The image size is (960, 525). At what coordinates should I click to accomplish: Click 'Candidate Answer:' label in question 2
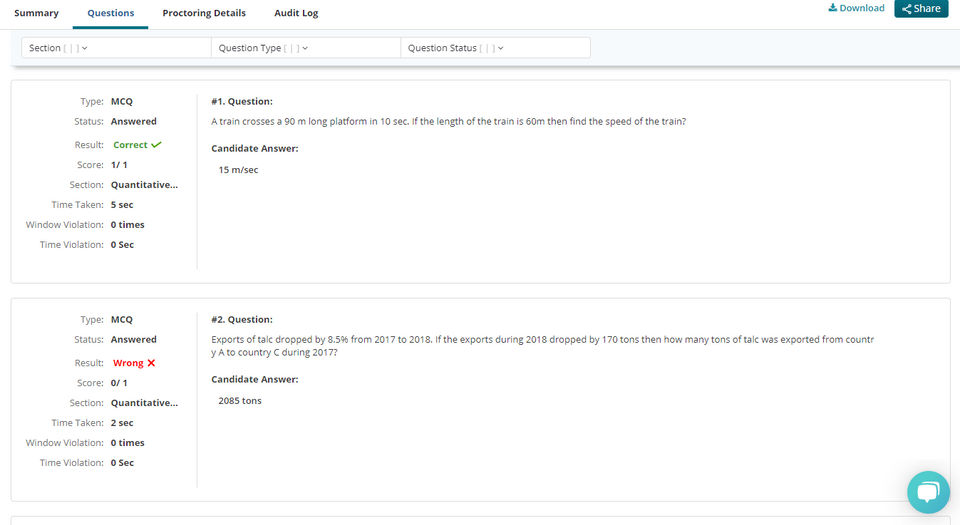pos(255,379)
